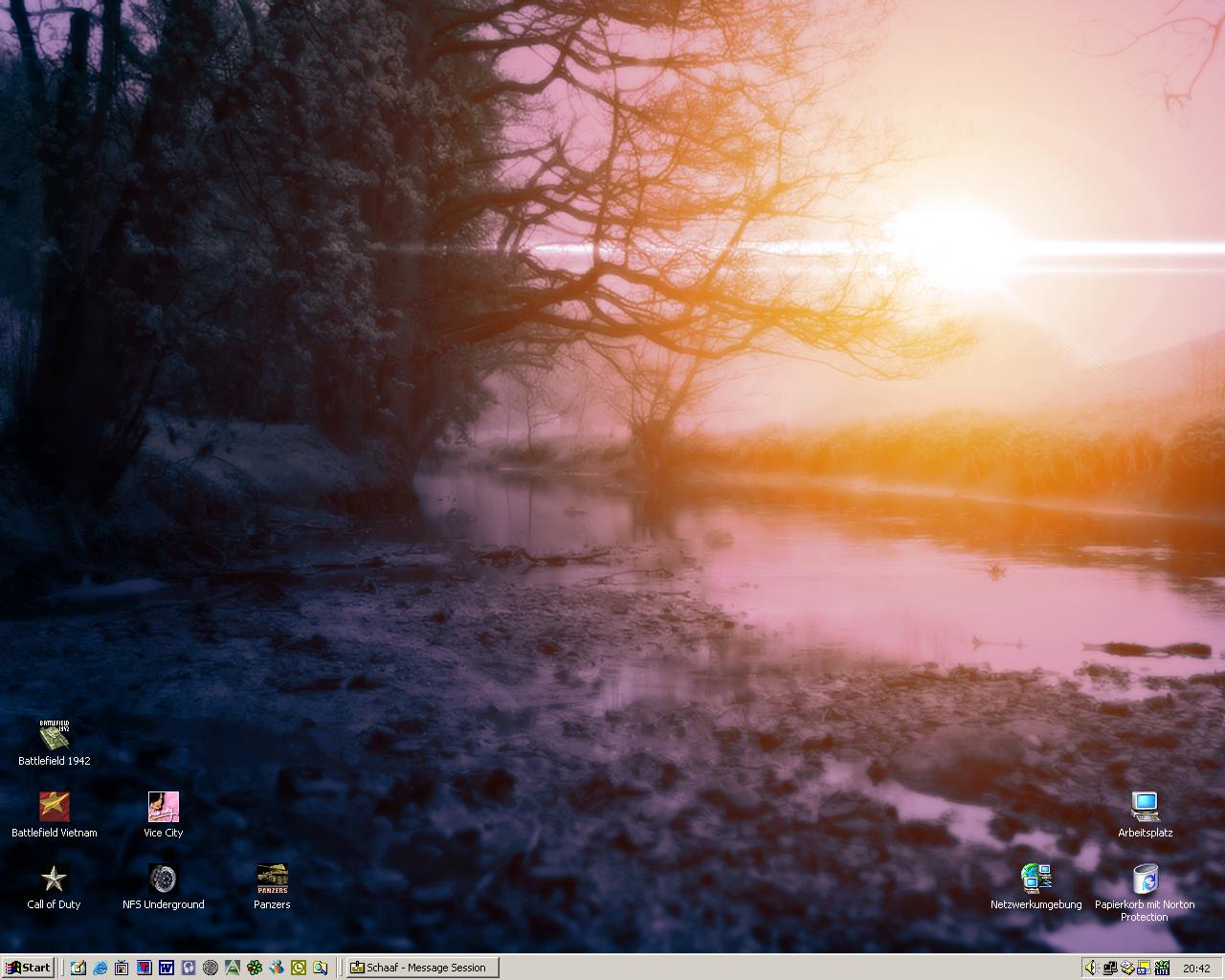This screenshot has width=1225, height=980.
Task: Click the Call of Duty star icon
Action: click(55, 879)
